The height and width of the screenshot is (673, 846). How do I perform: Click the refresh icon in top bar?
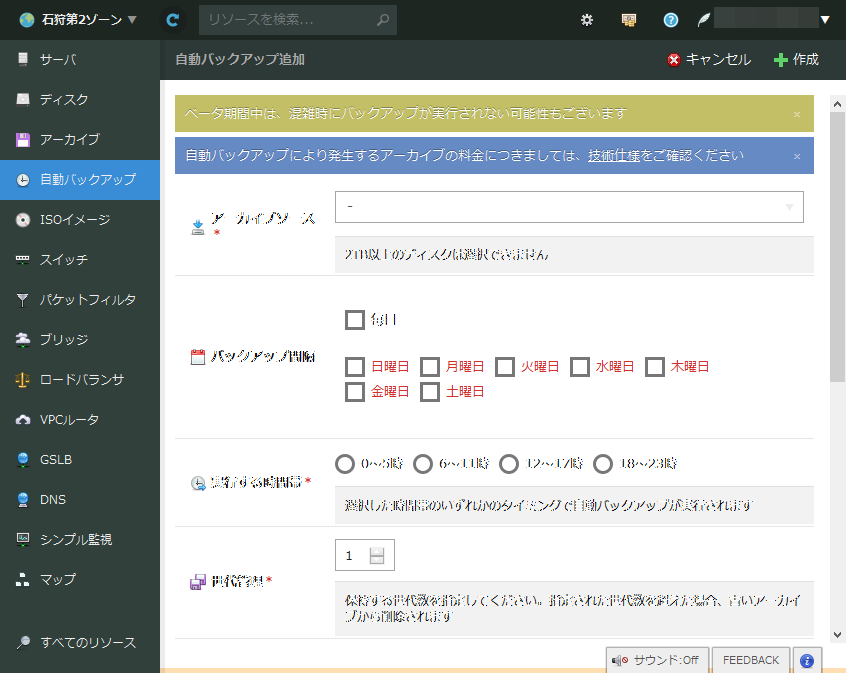(x=173, y=19)
